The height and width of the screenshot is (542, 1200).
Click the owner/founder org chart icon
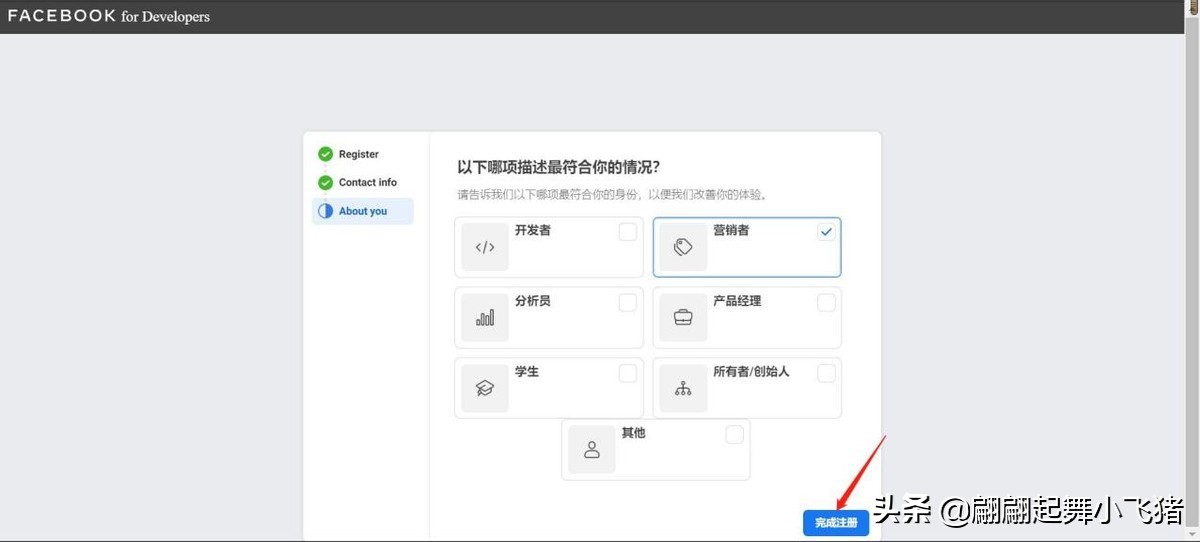(x=683, y=389)
